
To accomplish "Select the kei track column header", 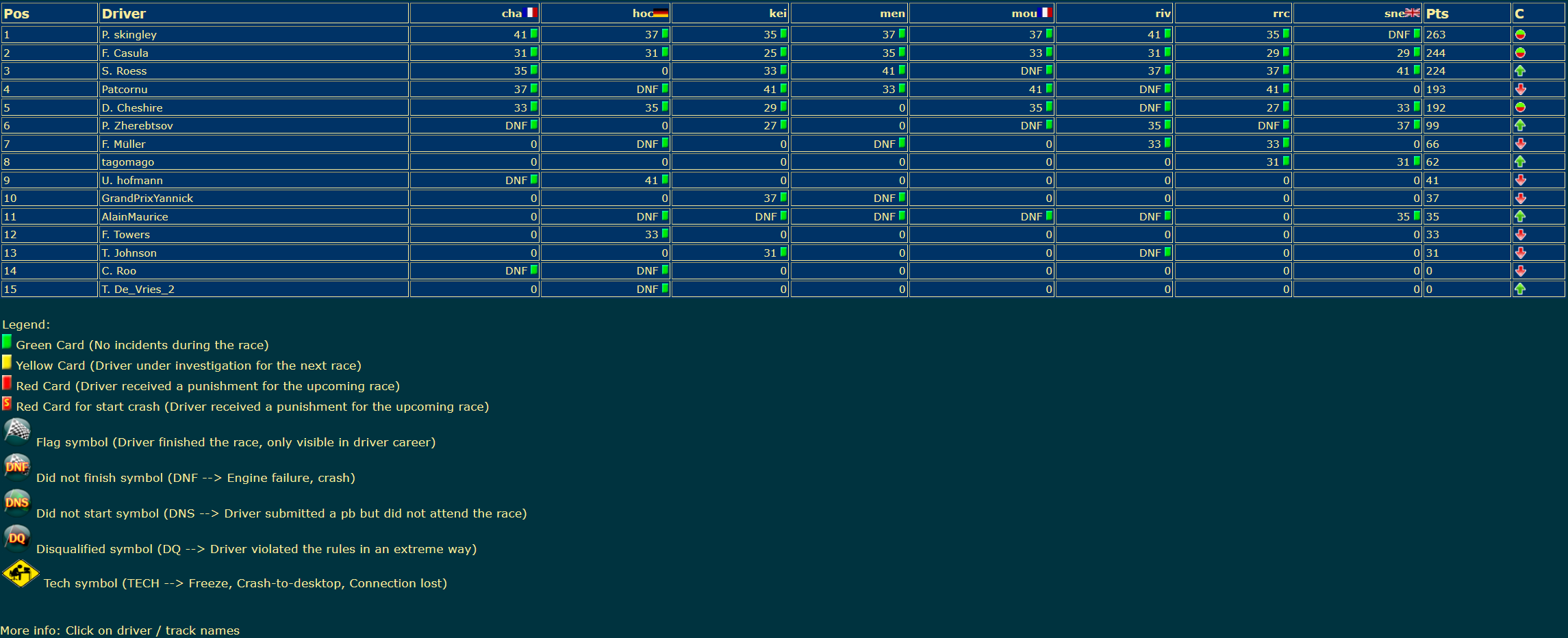I will [778, 13].
